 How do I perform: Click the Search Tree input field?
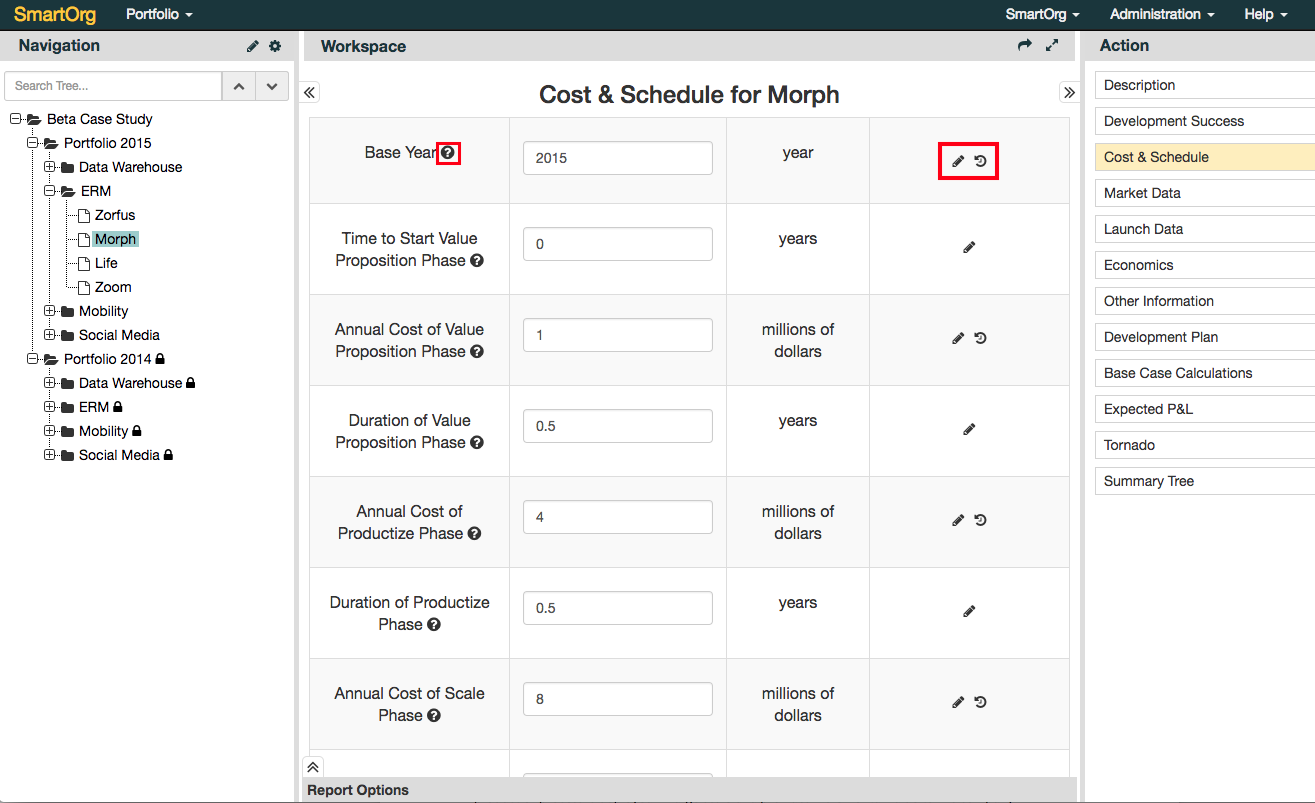[x=112, y=86]
